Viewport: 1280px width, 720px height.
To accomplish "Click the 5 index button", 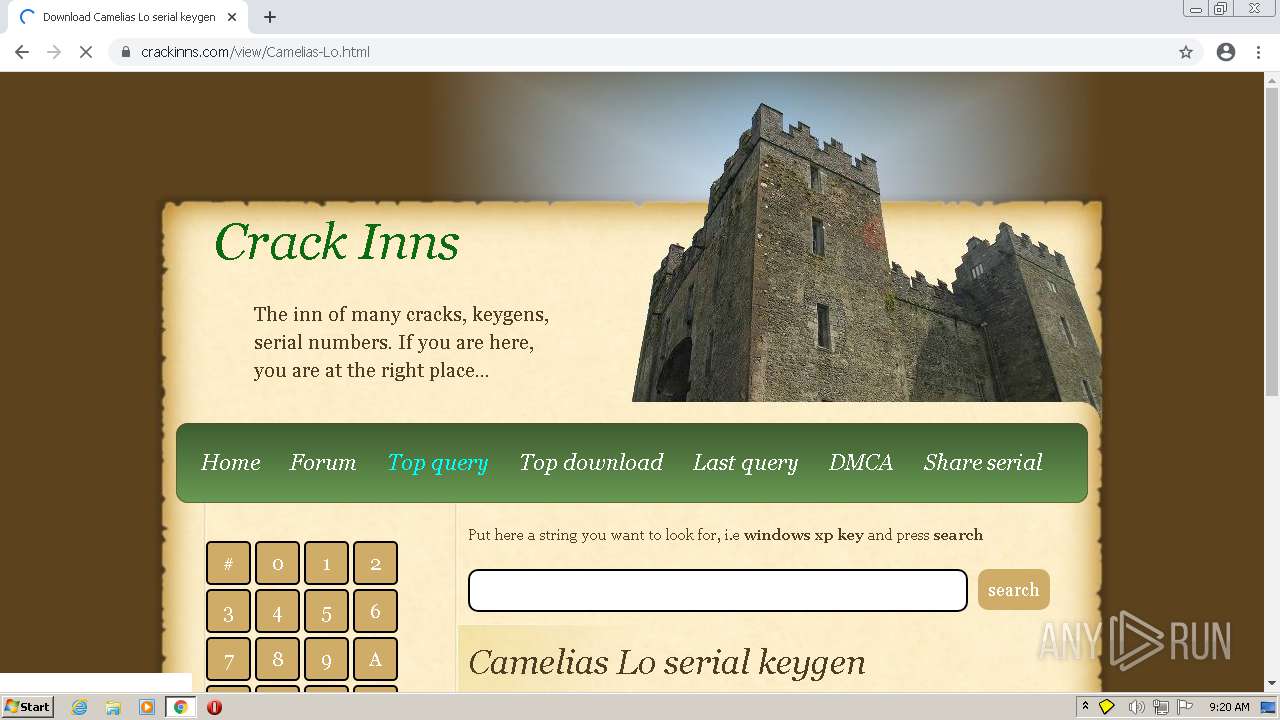I will [x=326, y=611].
